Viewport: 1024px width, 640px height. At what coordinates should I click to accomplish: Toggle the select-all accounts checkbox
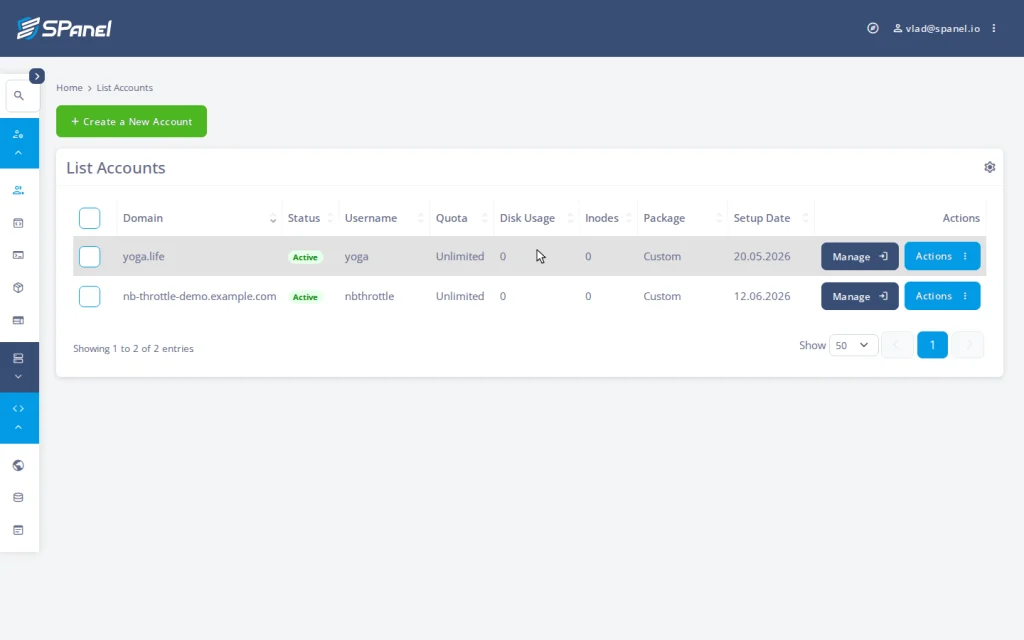(89, 218)
